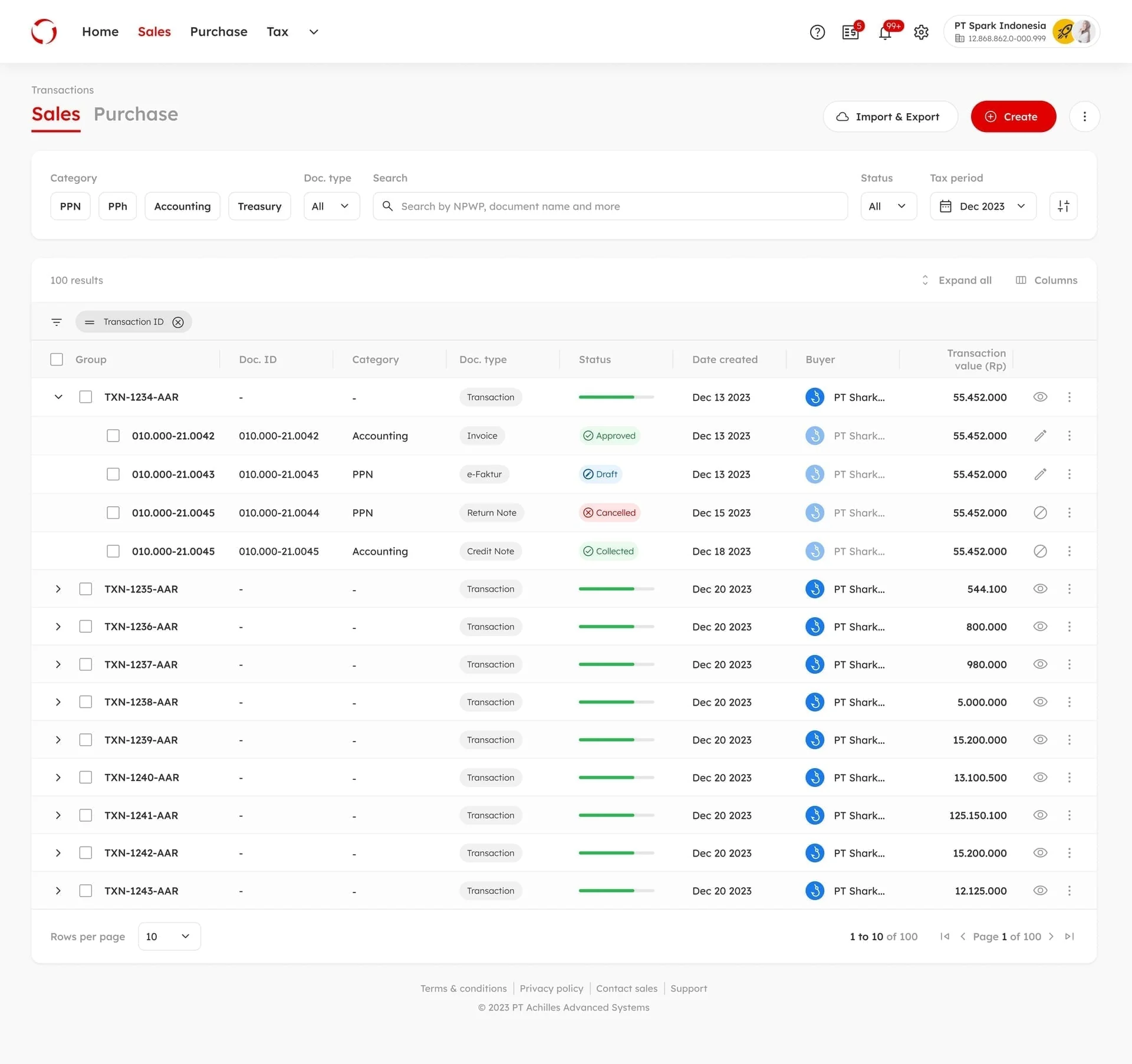Open the PT Spark Indonesia account switcher
The height and width of the screenshot is (1064, 1132).
tap(1022, 32)
